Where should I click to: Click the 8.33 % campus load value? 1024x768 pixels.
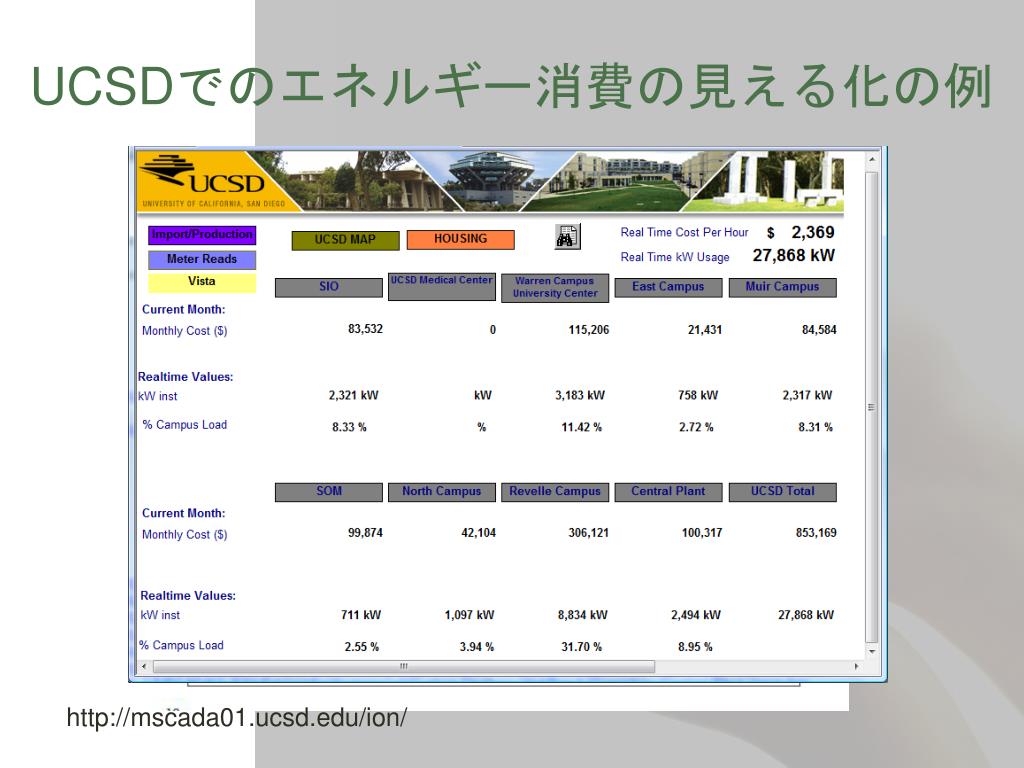[349, 427]
